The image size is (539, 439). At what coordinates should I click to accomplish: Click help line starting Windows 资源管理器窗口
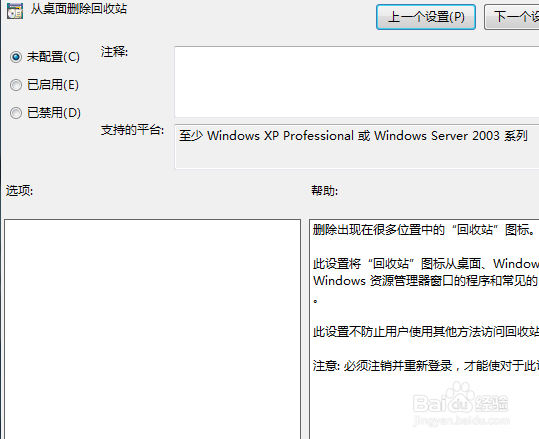(426, 281)
